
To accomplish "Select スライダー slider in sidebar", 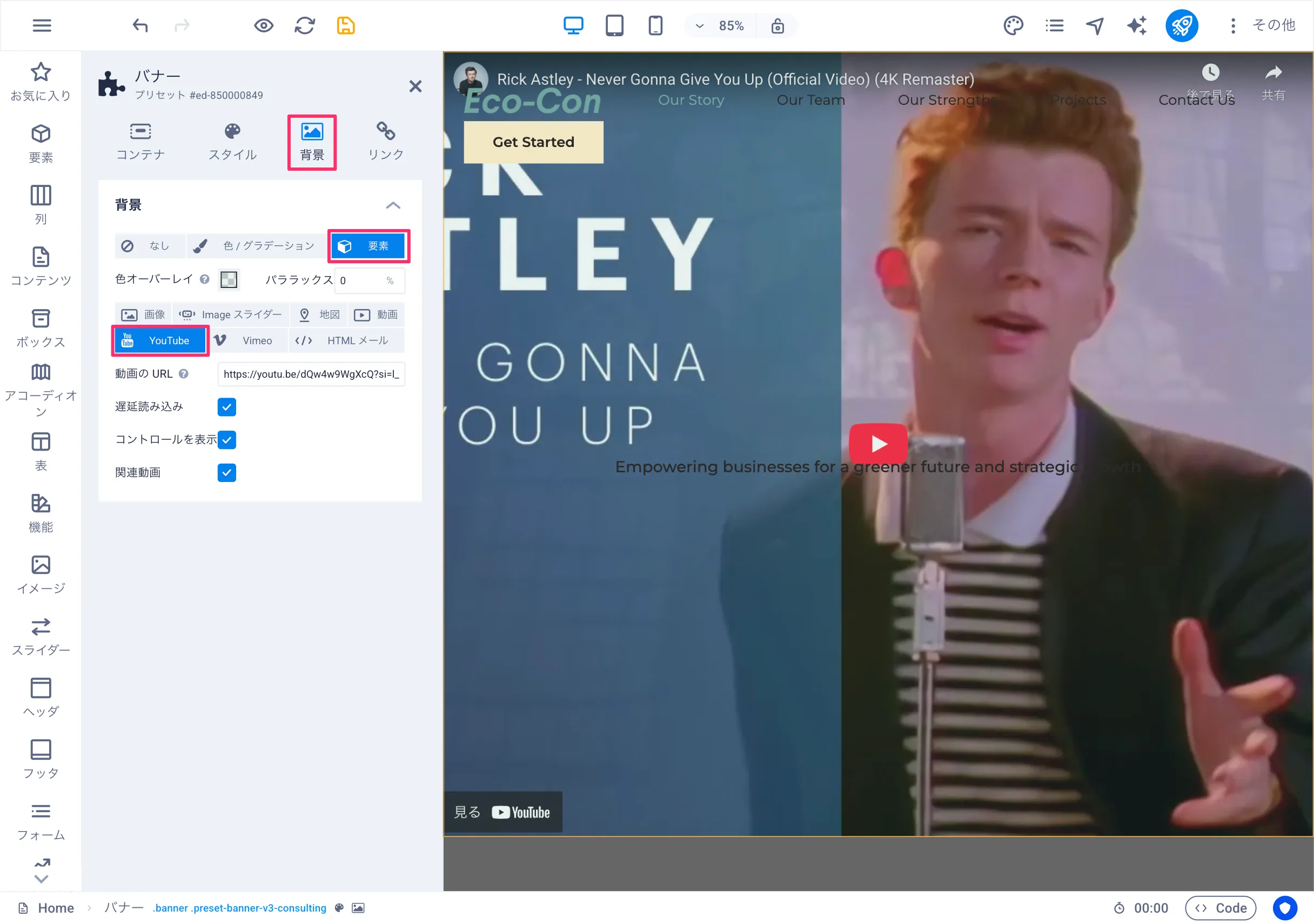I will point(41,637).
